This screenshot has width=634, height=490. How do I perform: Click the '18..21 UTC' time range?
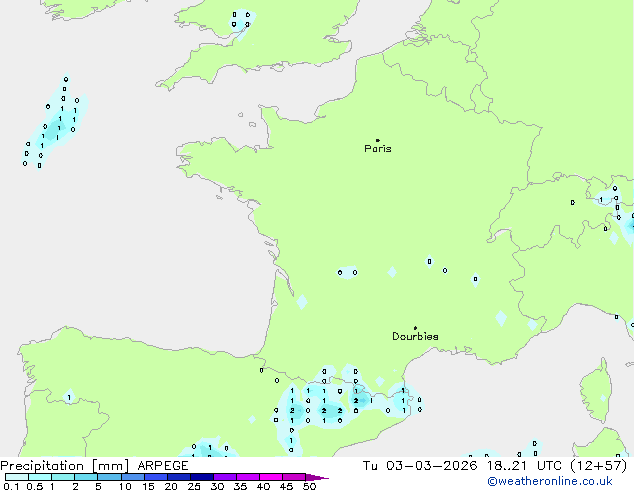(524, 466)
